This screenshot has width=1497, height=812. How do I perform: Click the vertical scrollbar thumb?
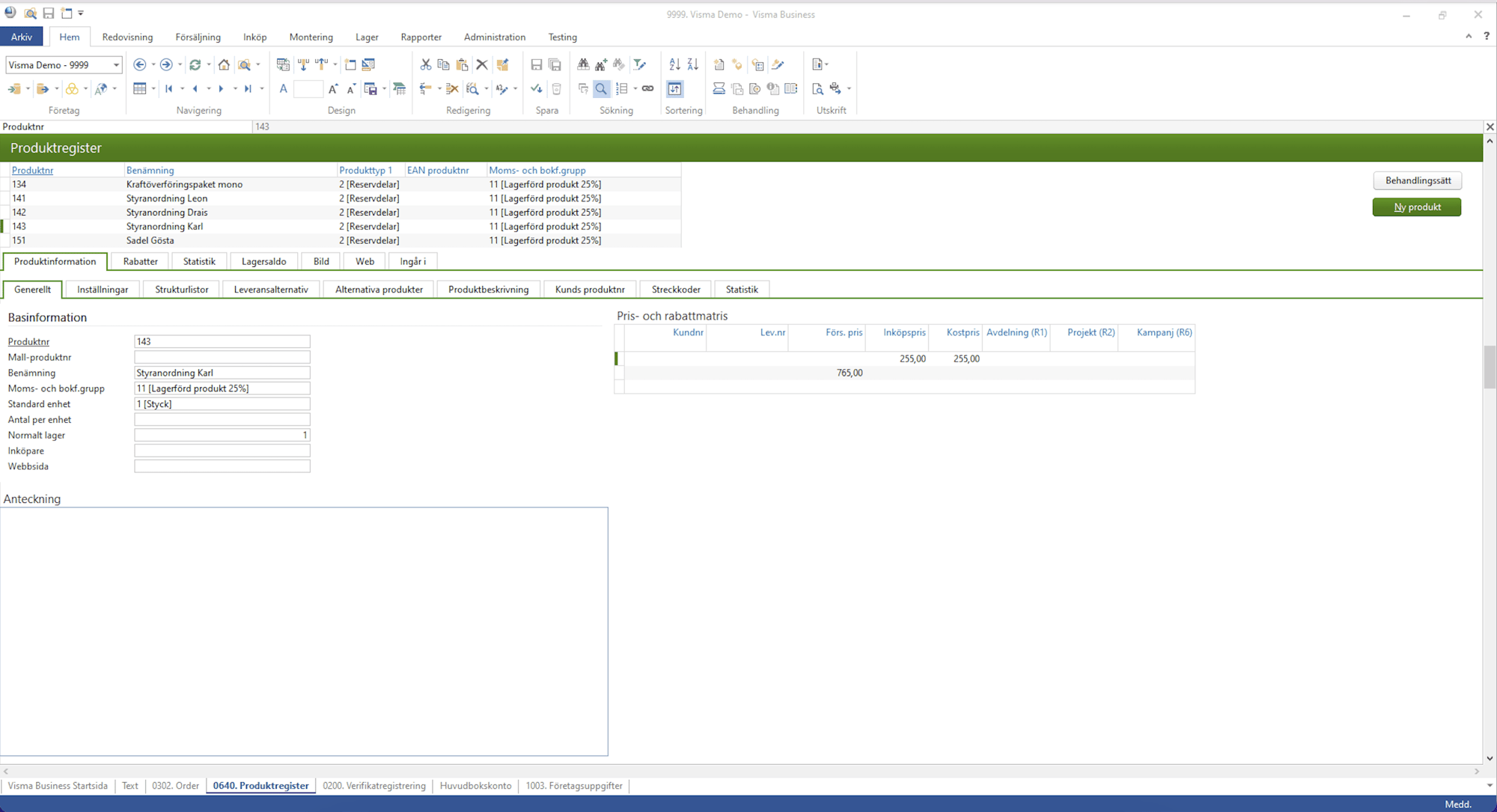point(1490,367)
